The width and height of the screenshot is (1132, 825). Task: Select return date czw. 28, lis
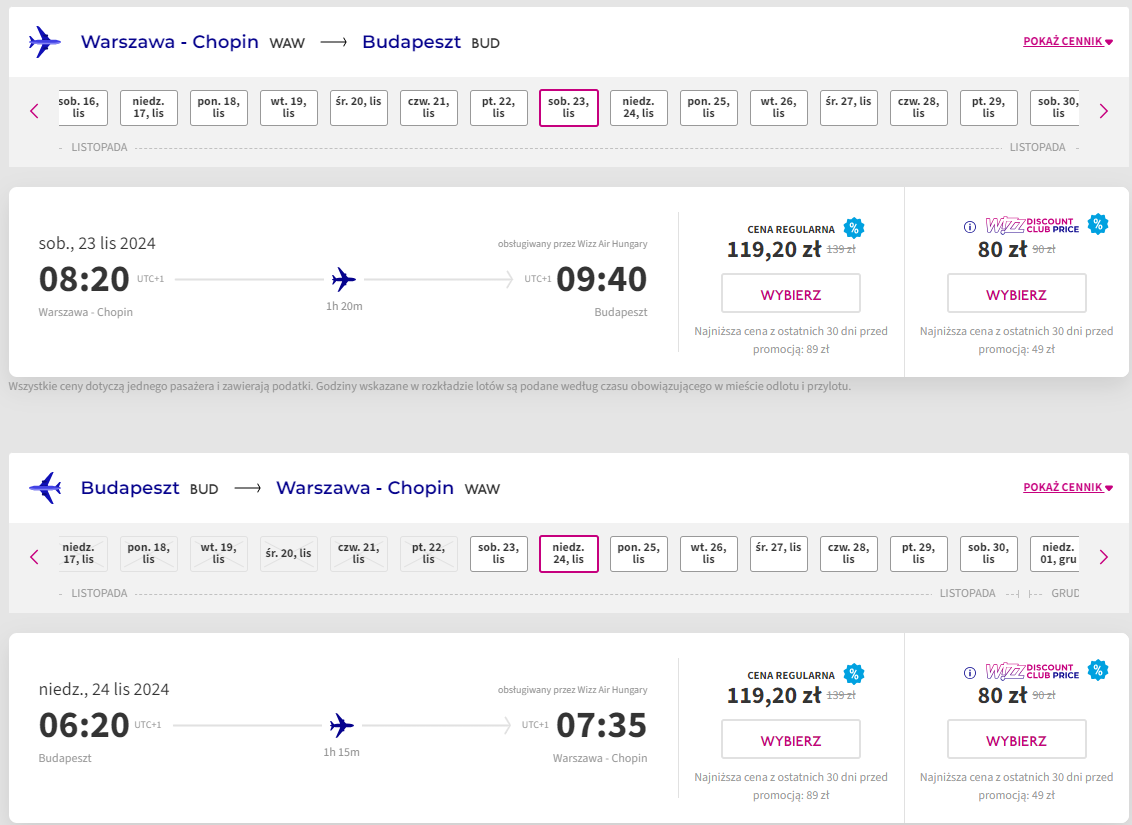click(x=849, y=554)
